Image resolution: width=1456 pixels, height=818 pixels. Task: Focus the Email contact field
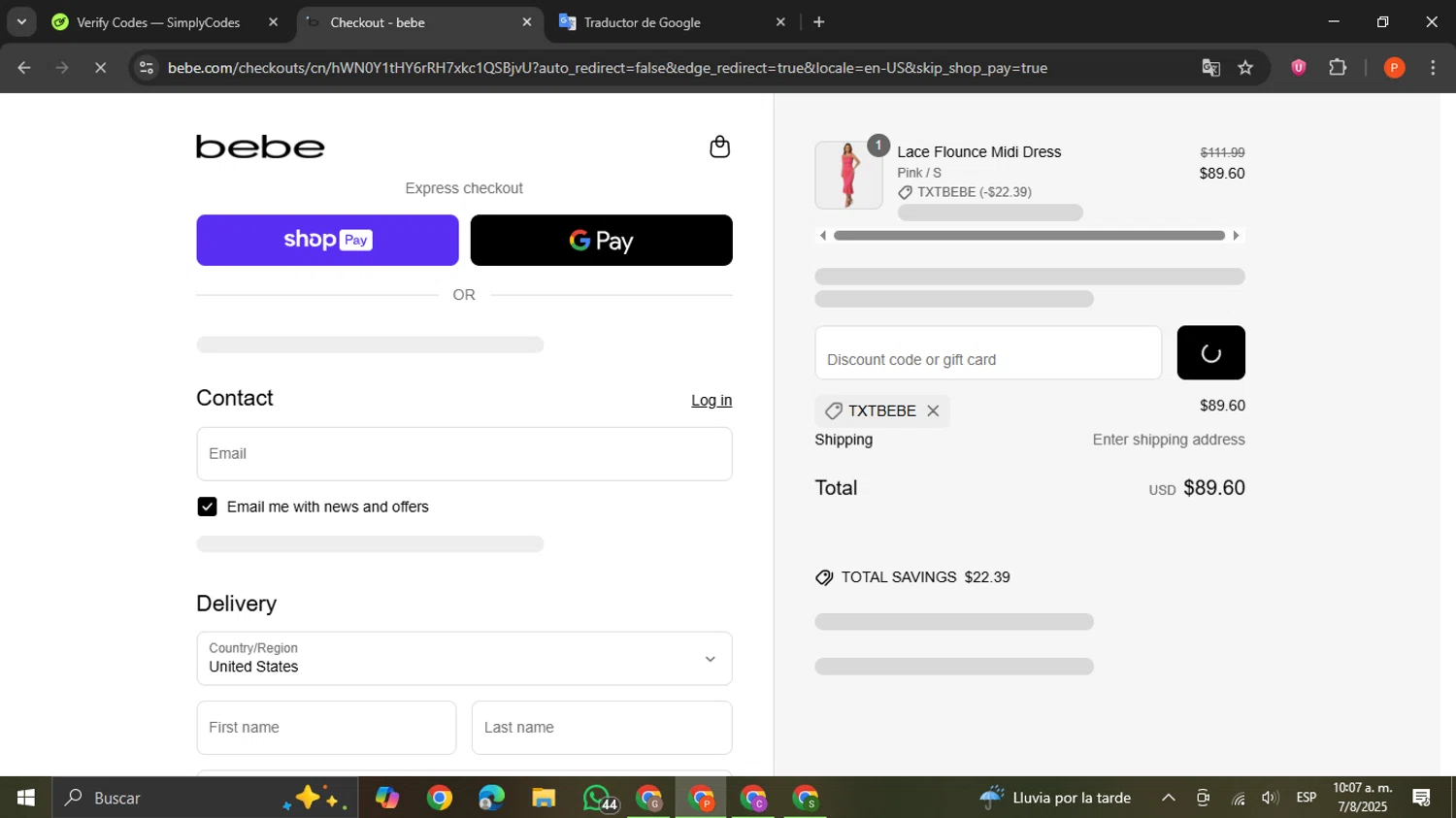464,453
